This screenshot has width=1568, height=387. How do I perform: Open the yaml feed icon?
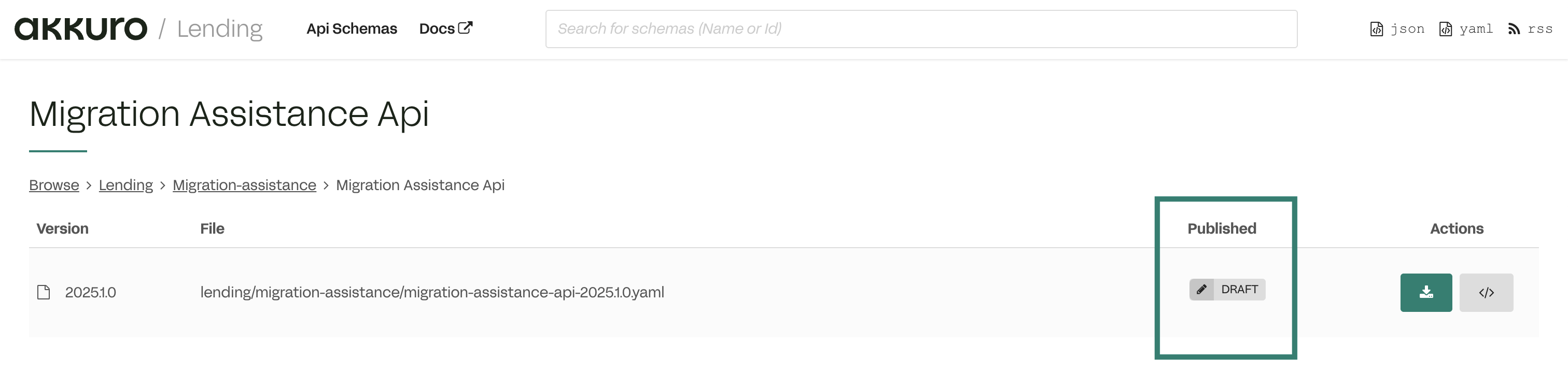point(1445,29)
